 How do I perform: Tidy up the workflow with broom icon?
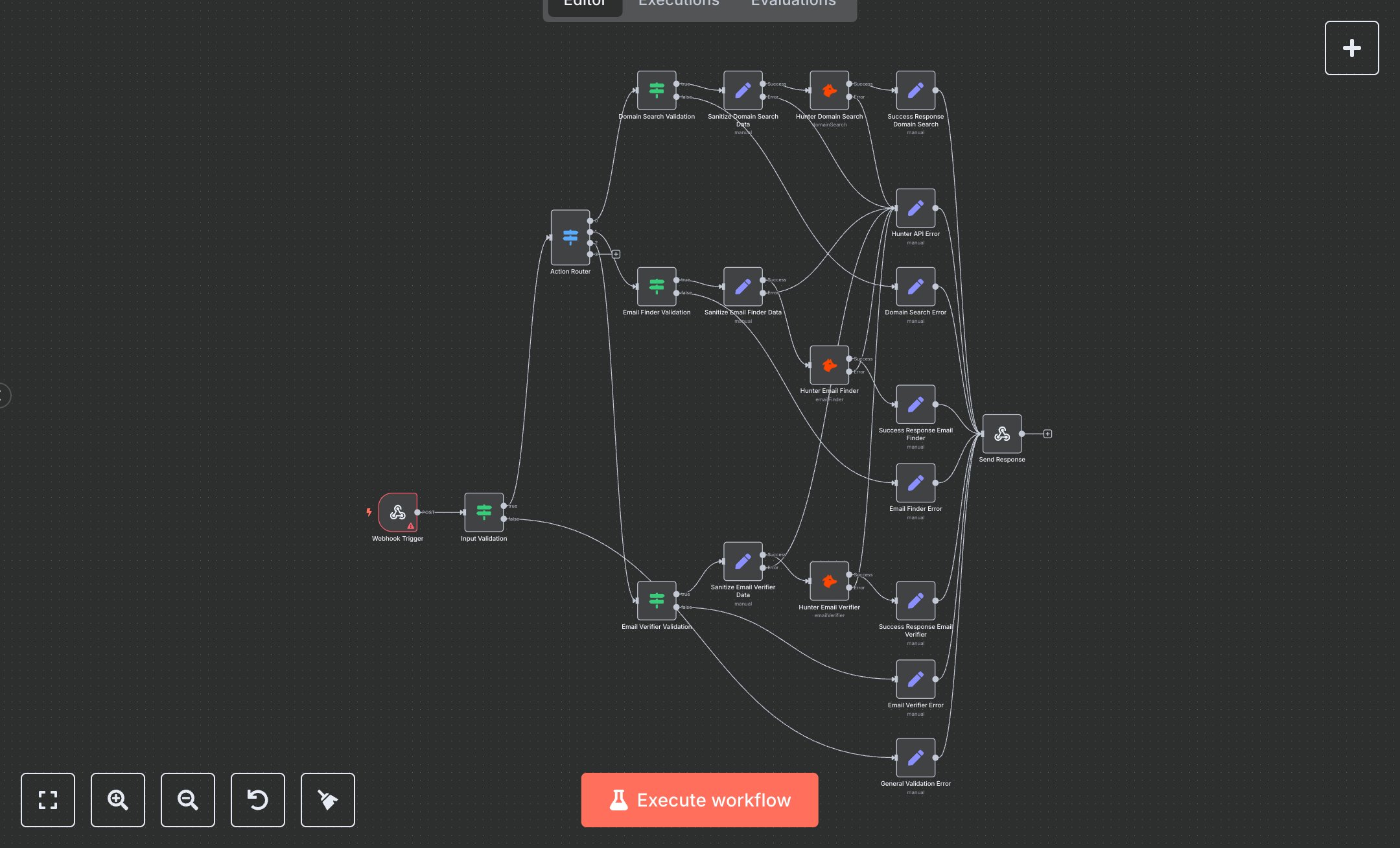click(328, 800)
